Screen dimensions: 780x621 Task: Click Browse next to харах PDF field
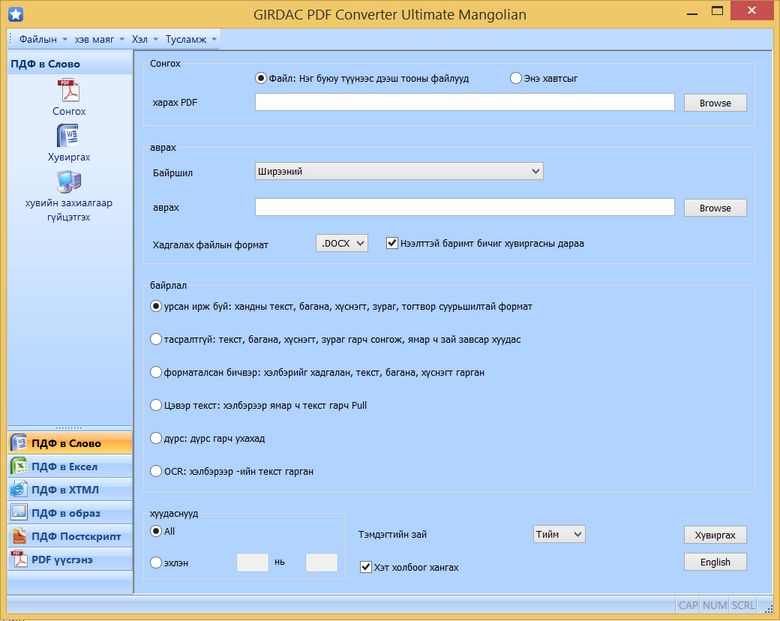point(715,103)
